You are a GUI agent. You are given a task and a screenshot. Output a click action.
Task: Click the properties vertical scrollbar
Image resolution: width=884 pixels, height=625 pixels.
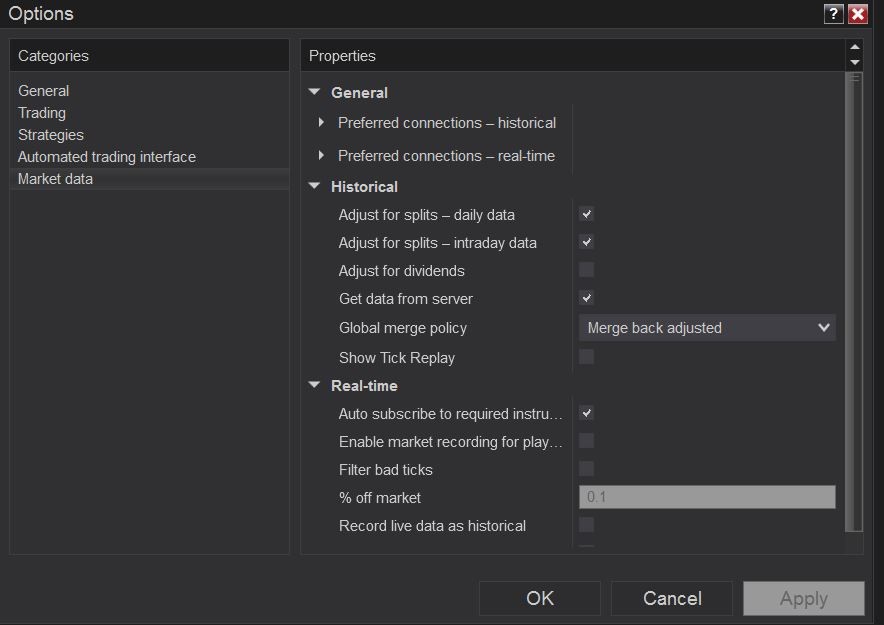[854, 300]
